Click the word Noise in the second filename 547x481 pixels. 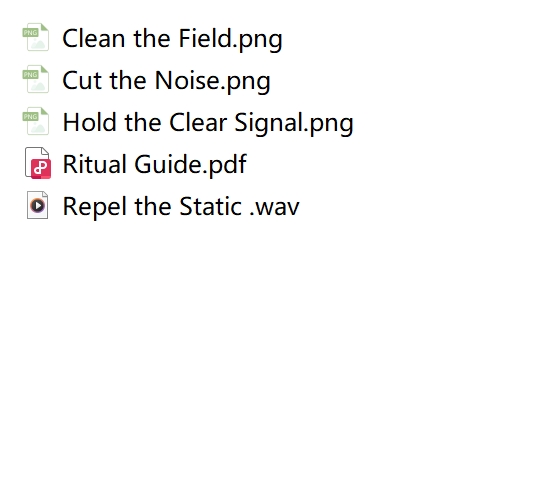187,81
